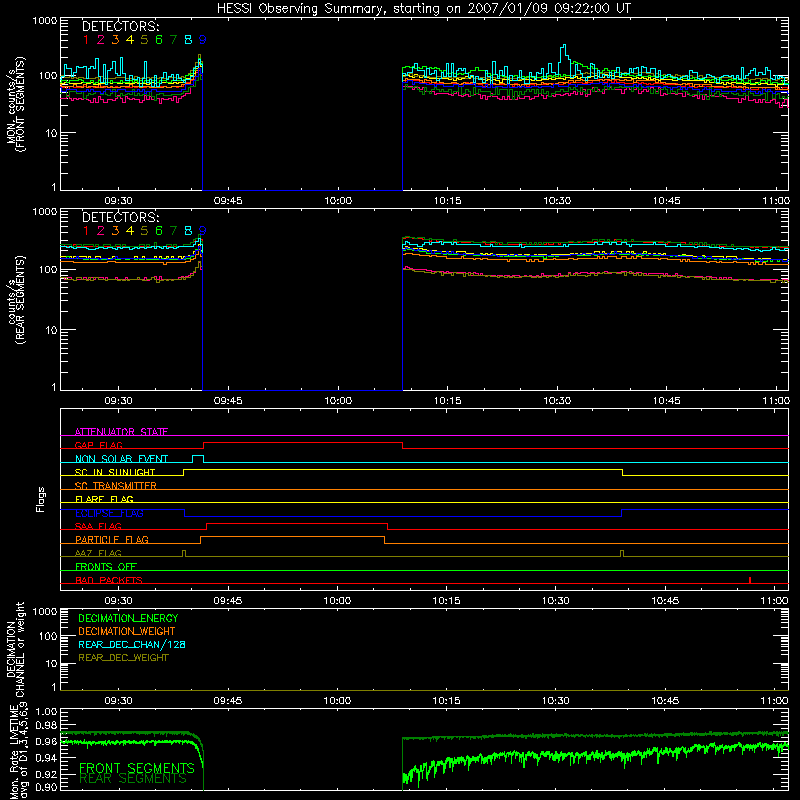Click 09:30 tick under the flags panel
Viewport: 800px width, 800px height.
click(x=118, y=601)
